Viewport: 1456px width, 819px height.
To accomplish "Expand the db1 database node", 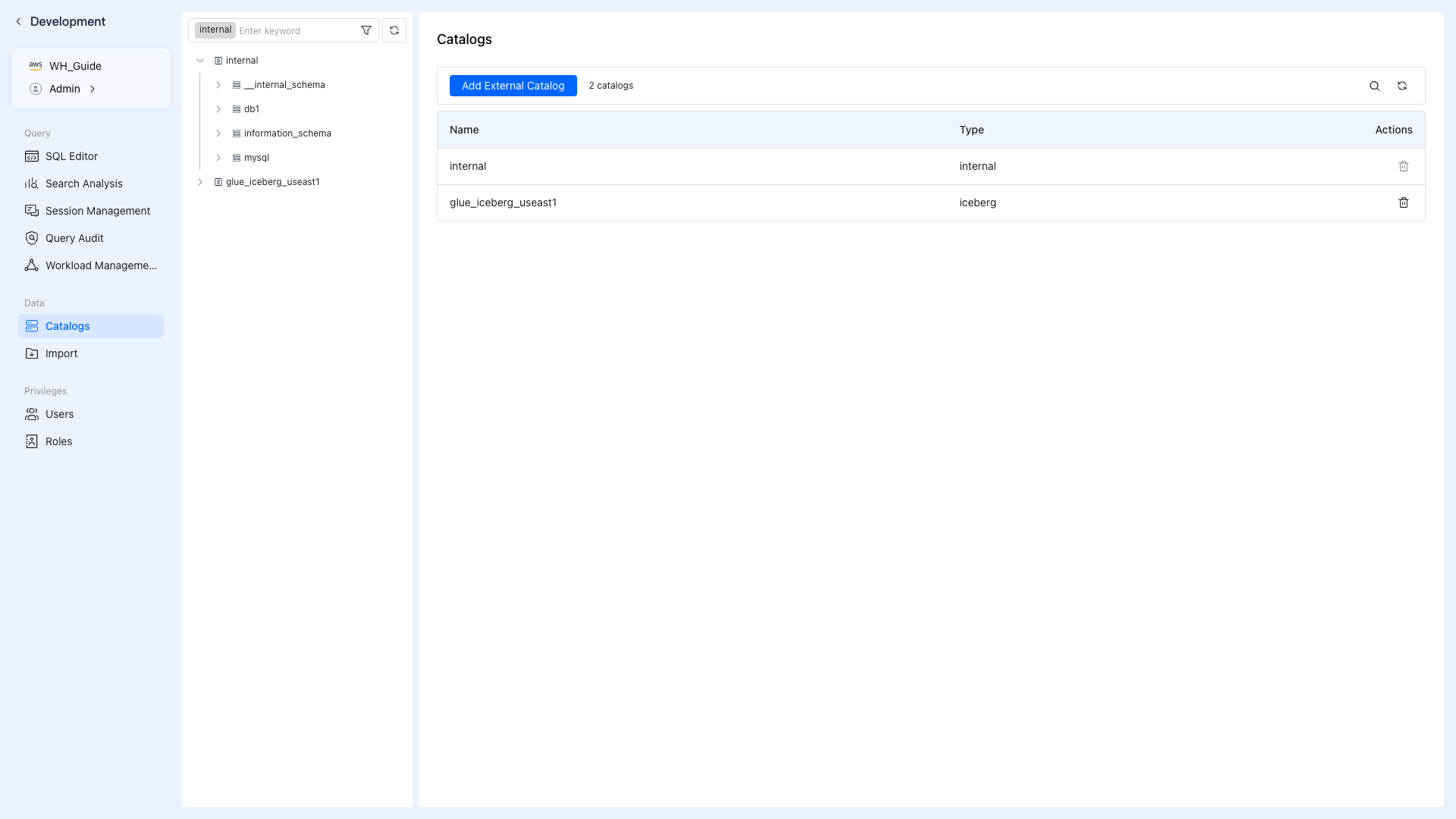I will coord(218,109).
